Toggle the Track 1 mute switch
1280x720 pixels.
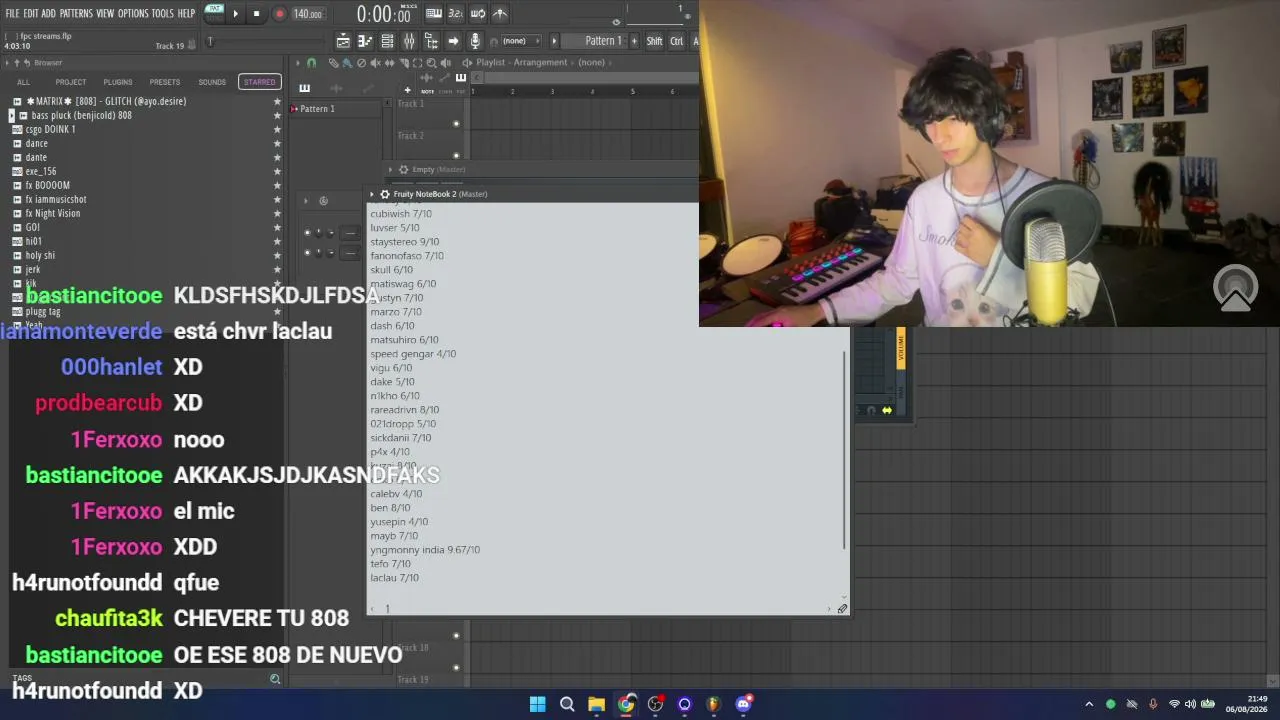pyautogui.click(x=456, y=124)
